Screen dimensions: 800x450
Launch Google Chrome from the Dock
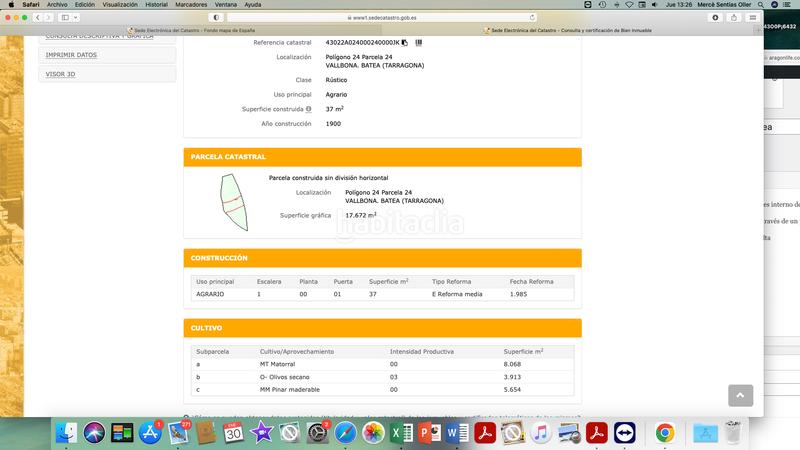[x=664, y=433]
